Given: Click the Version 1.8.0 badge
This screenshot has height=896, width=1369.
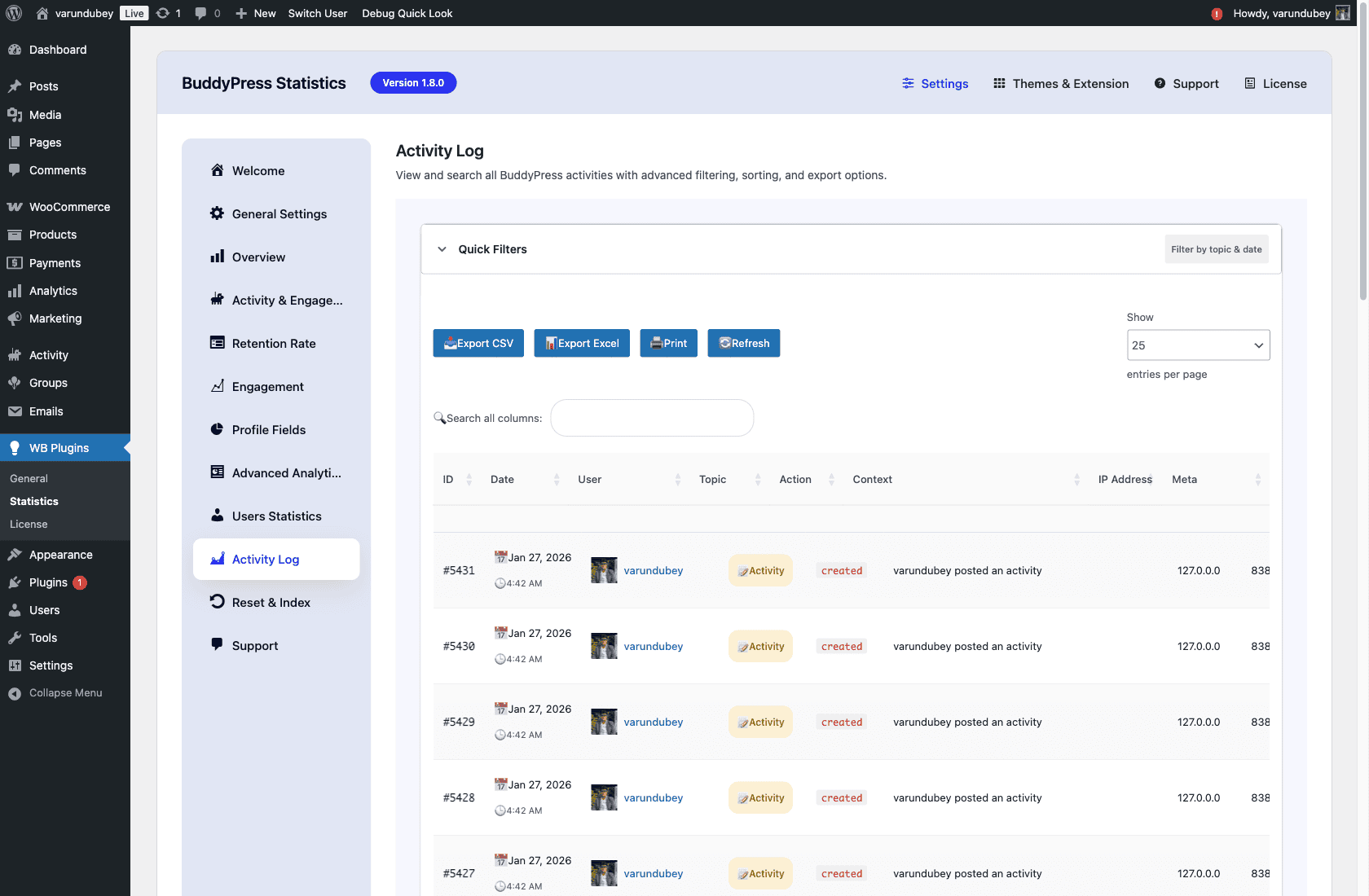Looking at the screenshot, I should point(413,83).
